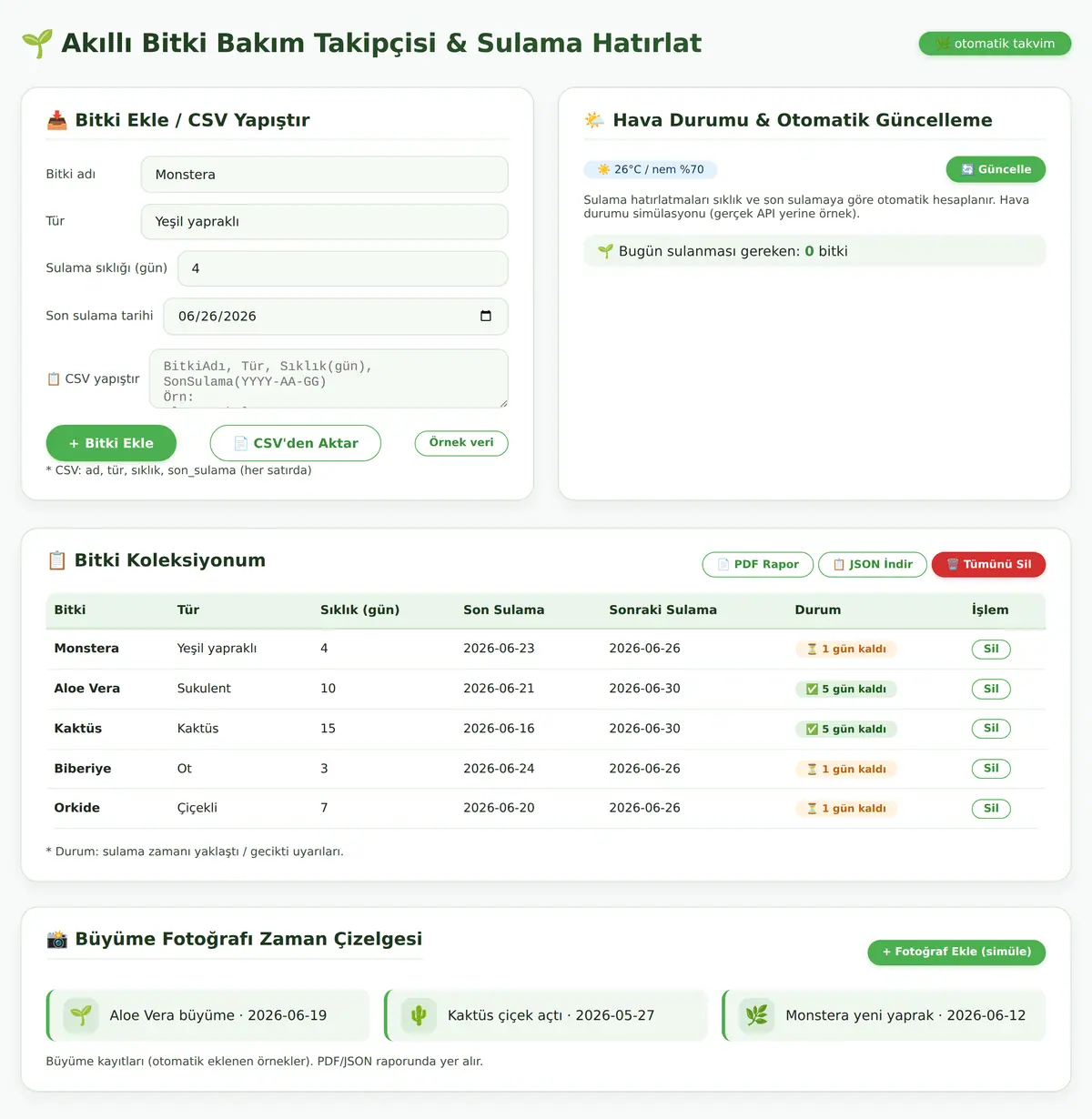The image size is (1092, 1119).
Task: Load sample data with Örnek veri
Action: 461,443
